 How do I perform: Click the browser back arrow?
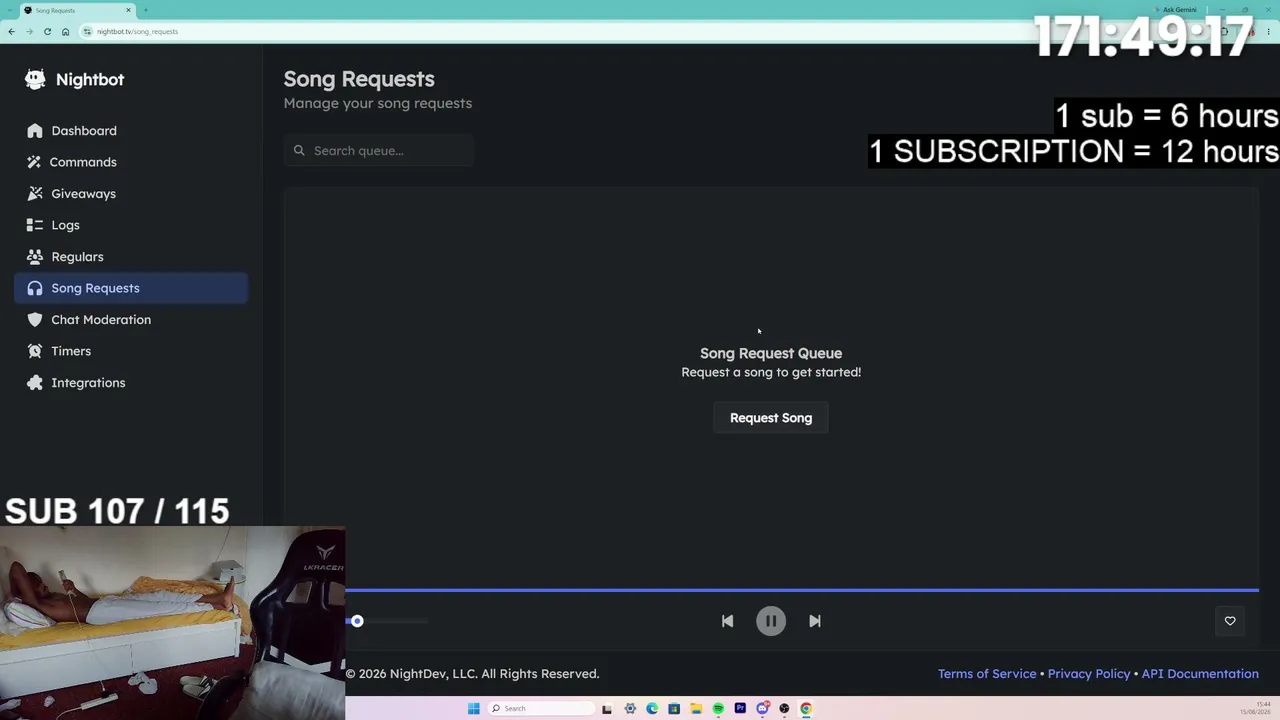coord(11,32)
